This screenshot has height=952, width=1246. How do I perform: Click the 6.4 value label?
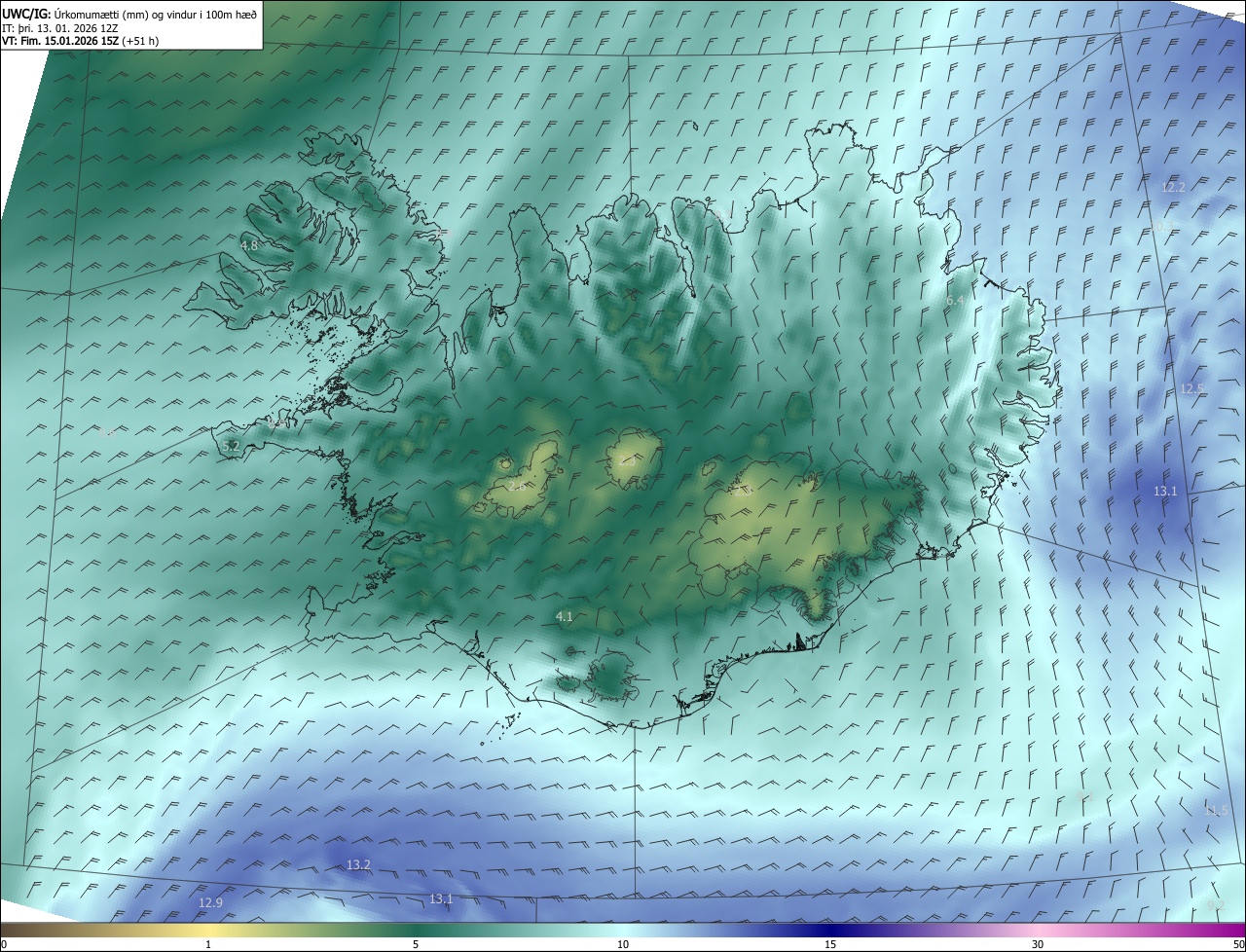(955, 302)
